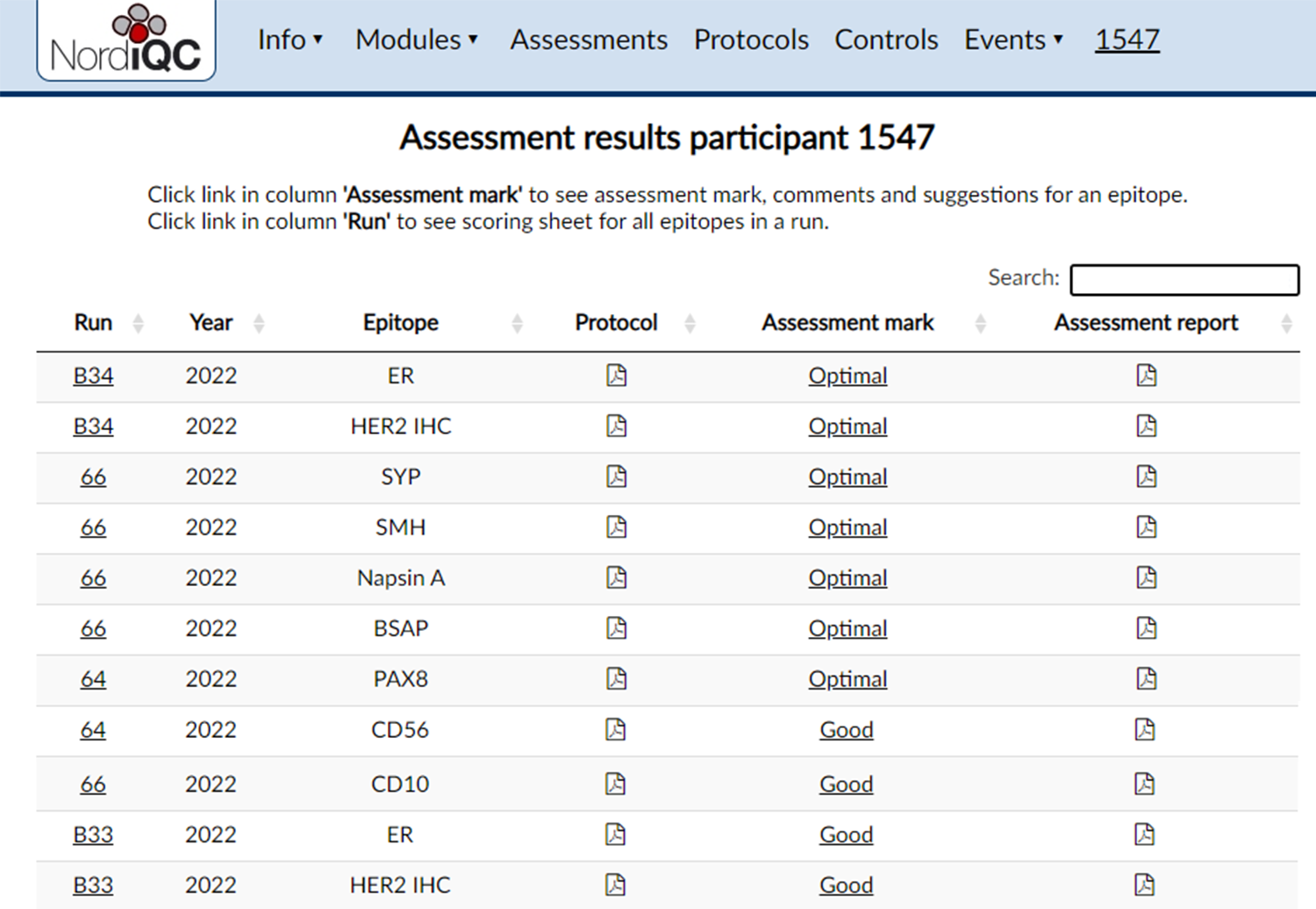
Task: Go to the Protocols page
Action: pos(751,39)
